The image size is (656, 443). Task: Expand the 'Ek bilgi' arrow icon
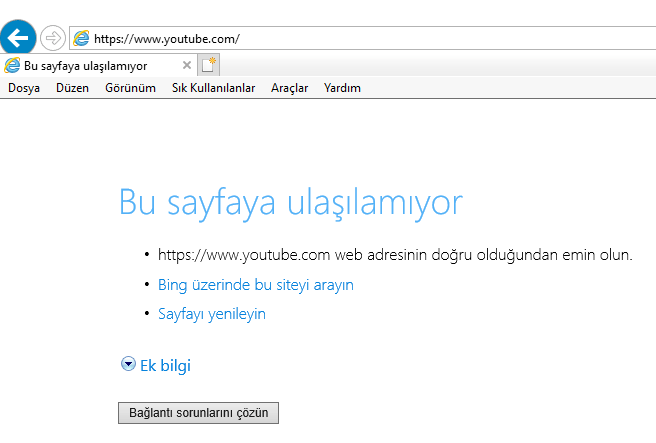[128, 364]
